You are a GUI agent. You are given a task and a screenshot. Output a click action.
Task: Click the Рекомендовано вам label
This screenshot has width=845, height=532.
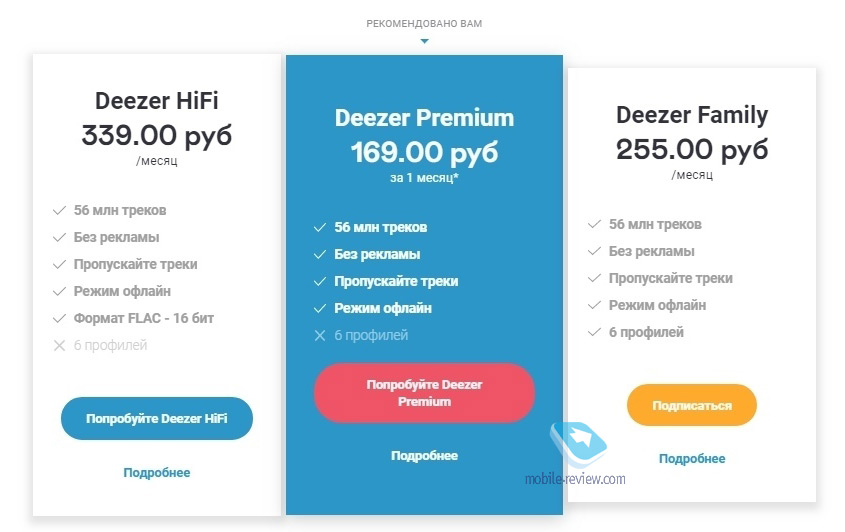coord(424,24)
